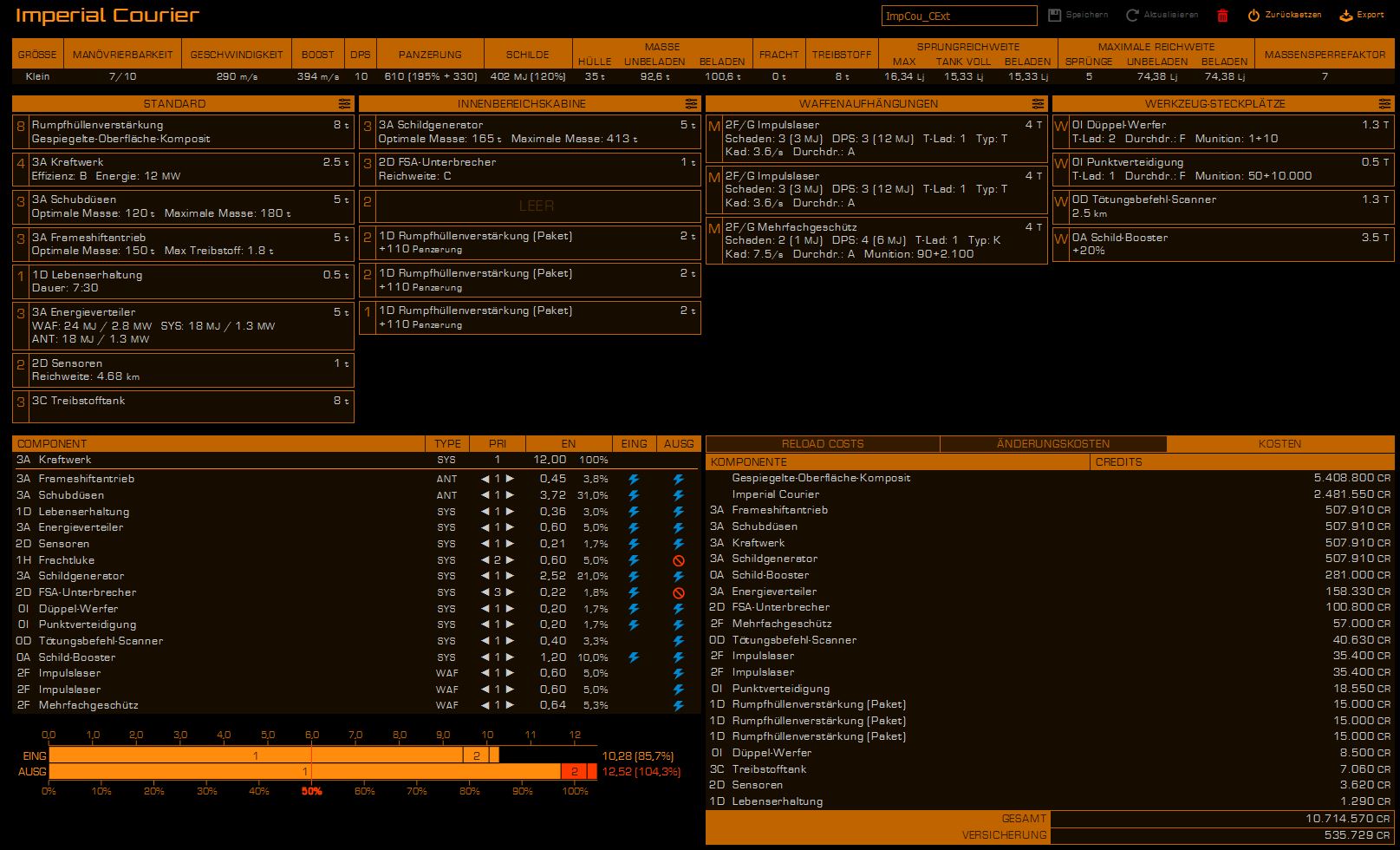The width and height of the screenshot is (1400, 850).
Task: Switch to ÄNDERUNGSKOSTEN tab
Action: coord(1053,443)
